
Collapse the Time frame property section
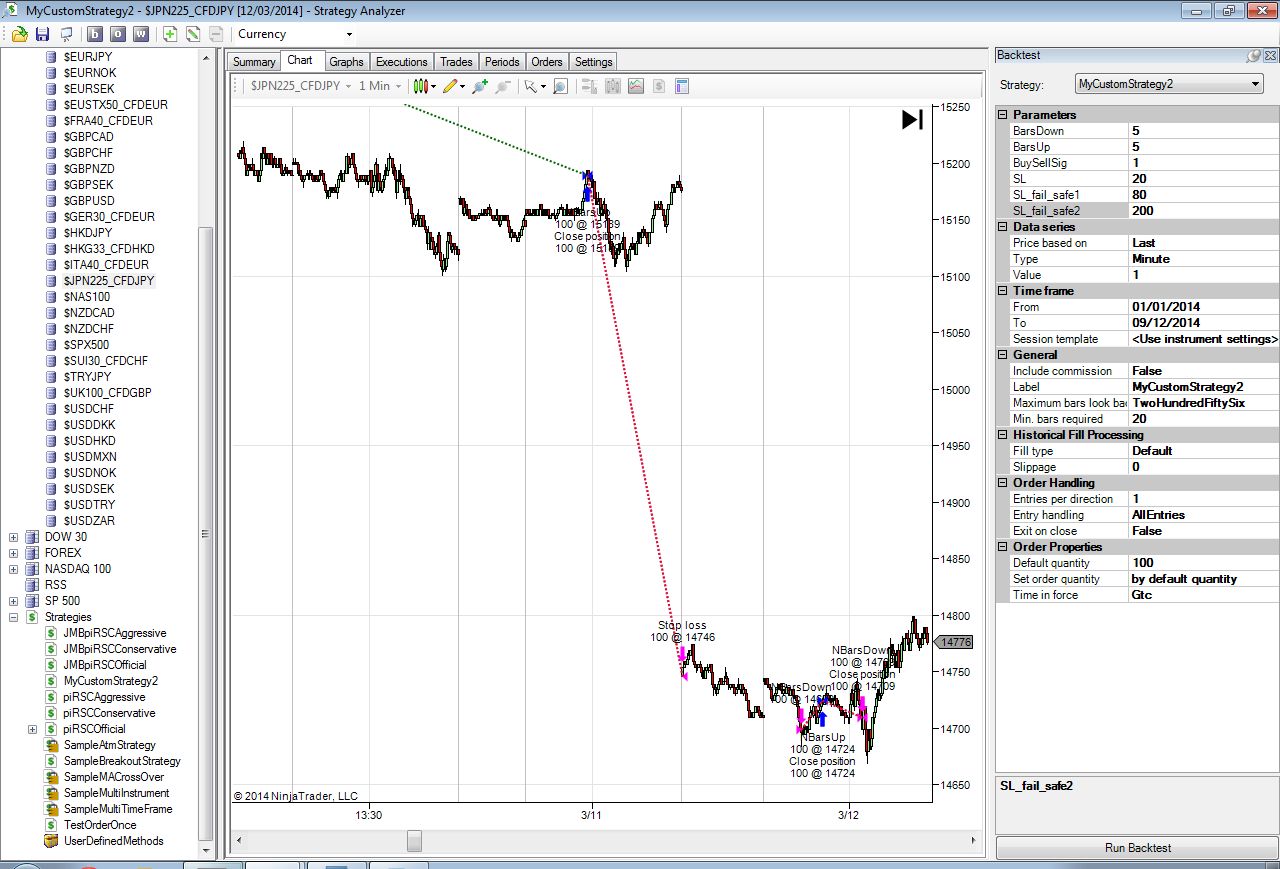click(1003, 291)
